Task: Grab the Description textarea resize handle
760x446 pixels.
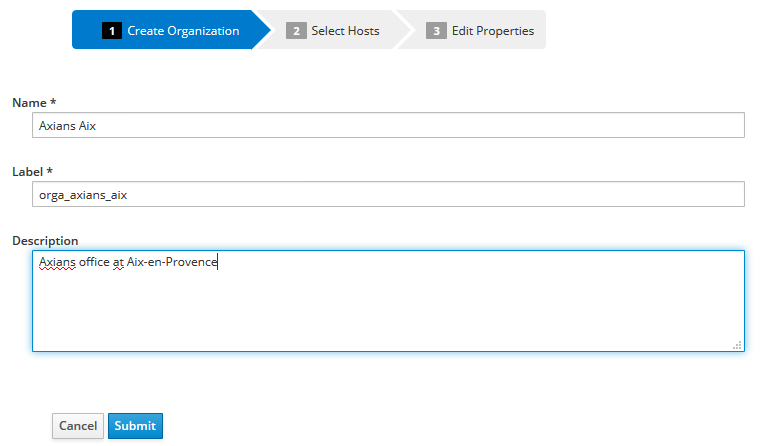Action: (738, 345)
